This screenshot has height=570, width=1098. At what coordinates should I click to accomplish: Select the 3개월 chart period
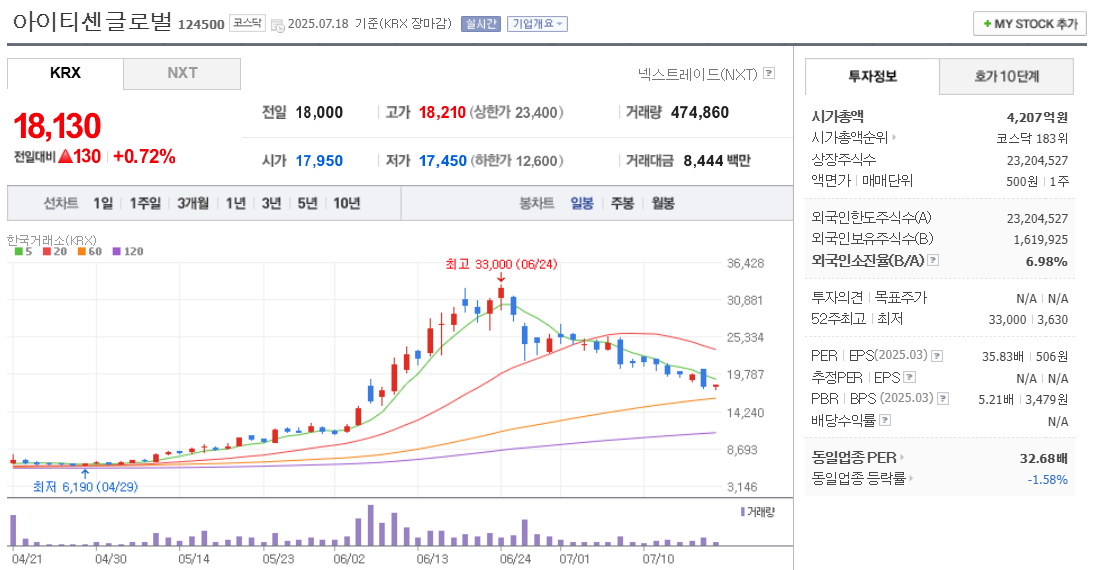tap(193, 203)
